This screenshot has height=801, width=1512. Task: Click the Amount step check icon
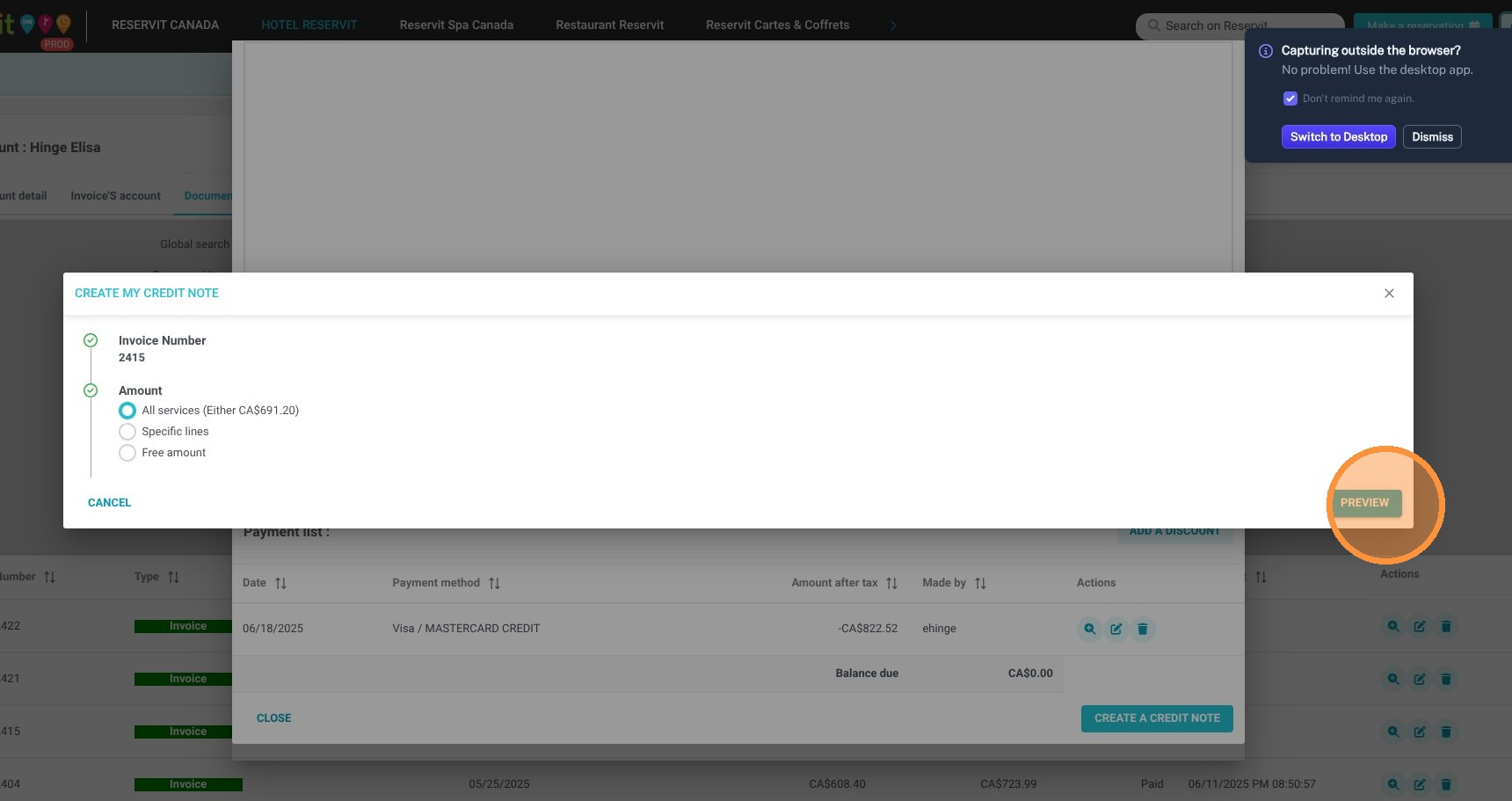(x=91, y=390)
